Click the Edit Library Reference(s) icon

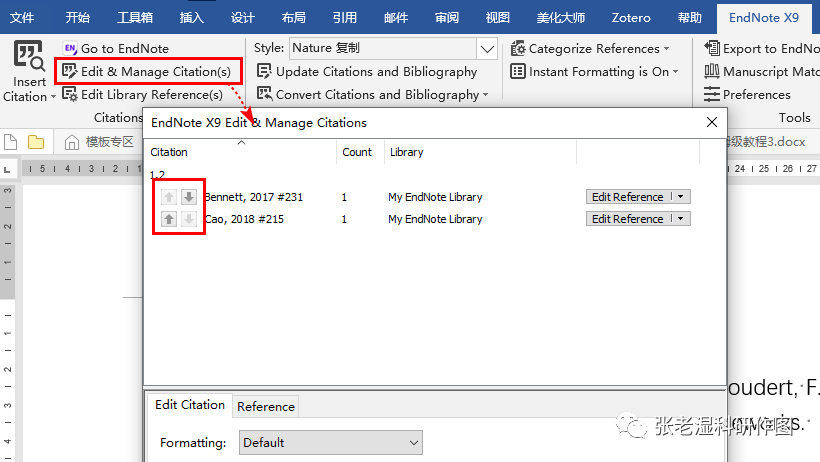click(70, 94)
